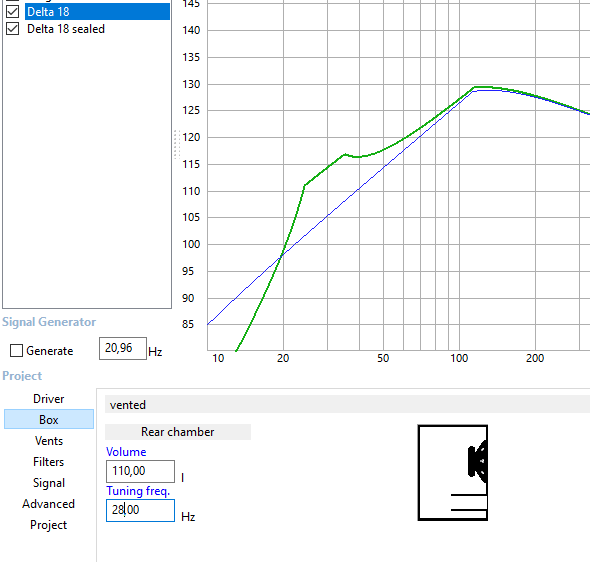Open the Vents project tab
590x562 pixels.
49,440
